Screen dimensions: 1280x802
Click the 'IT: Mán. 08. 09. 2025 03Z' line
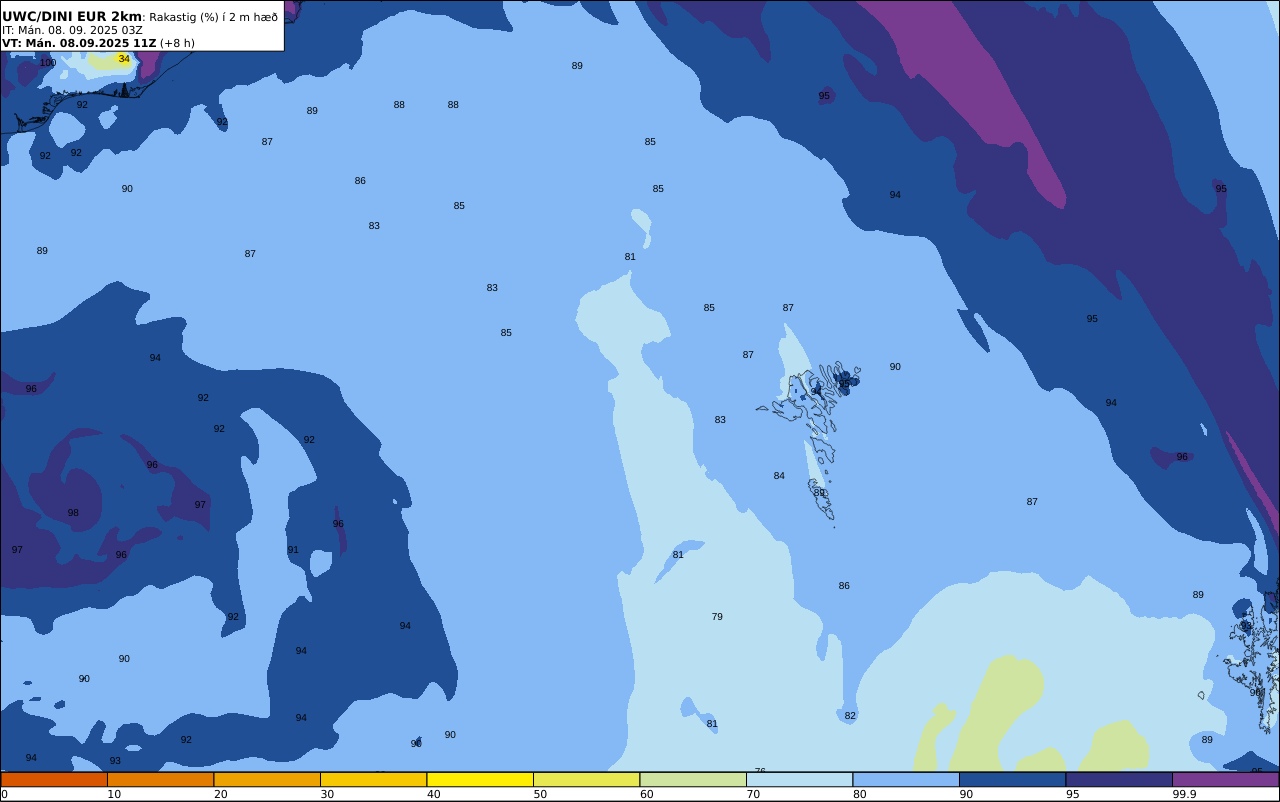(x=72, y=30)
